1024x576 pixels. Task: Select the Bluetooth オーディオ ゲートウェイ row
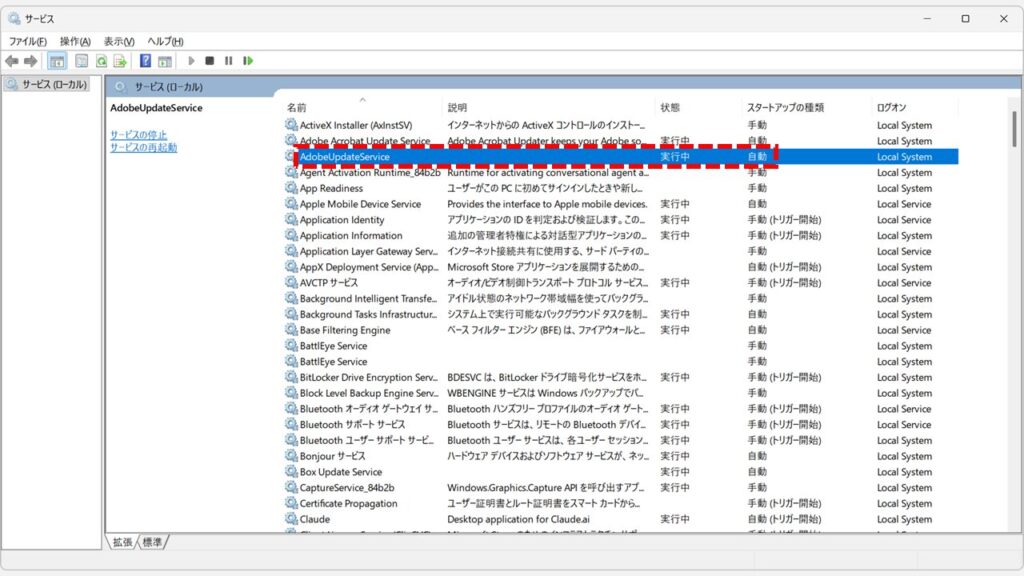tap(621, 409)
